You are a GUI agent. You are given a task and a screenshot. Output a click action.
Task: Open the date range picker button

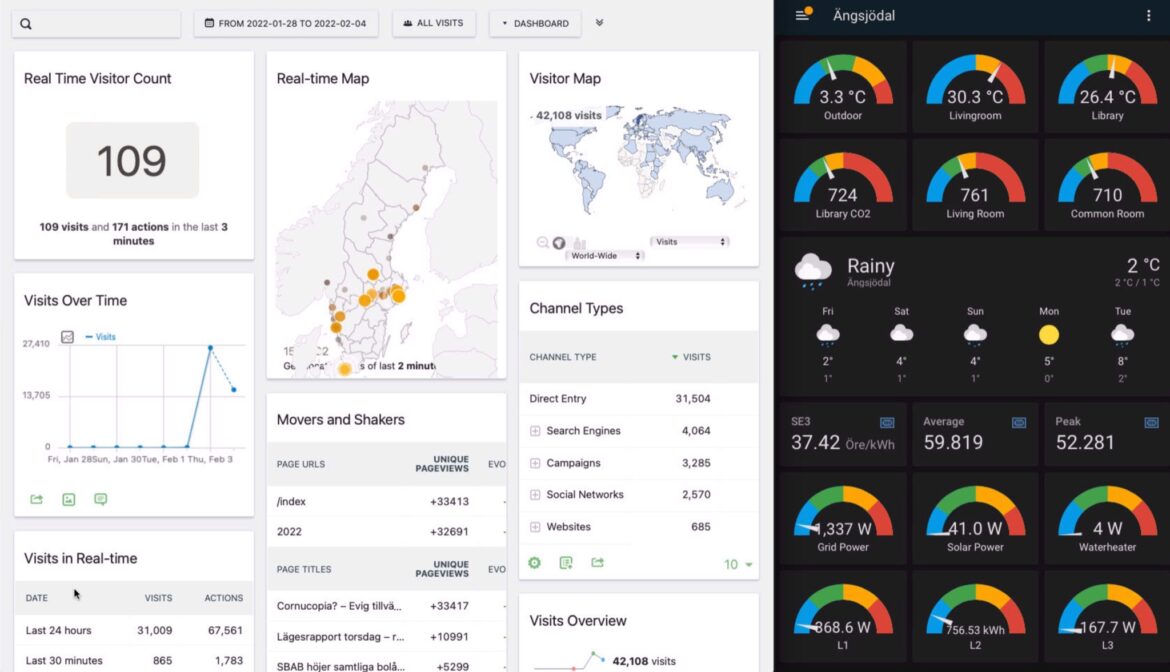click(x=286, y=23)
